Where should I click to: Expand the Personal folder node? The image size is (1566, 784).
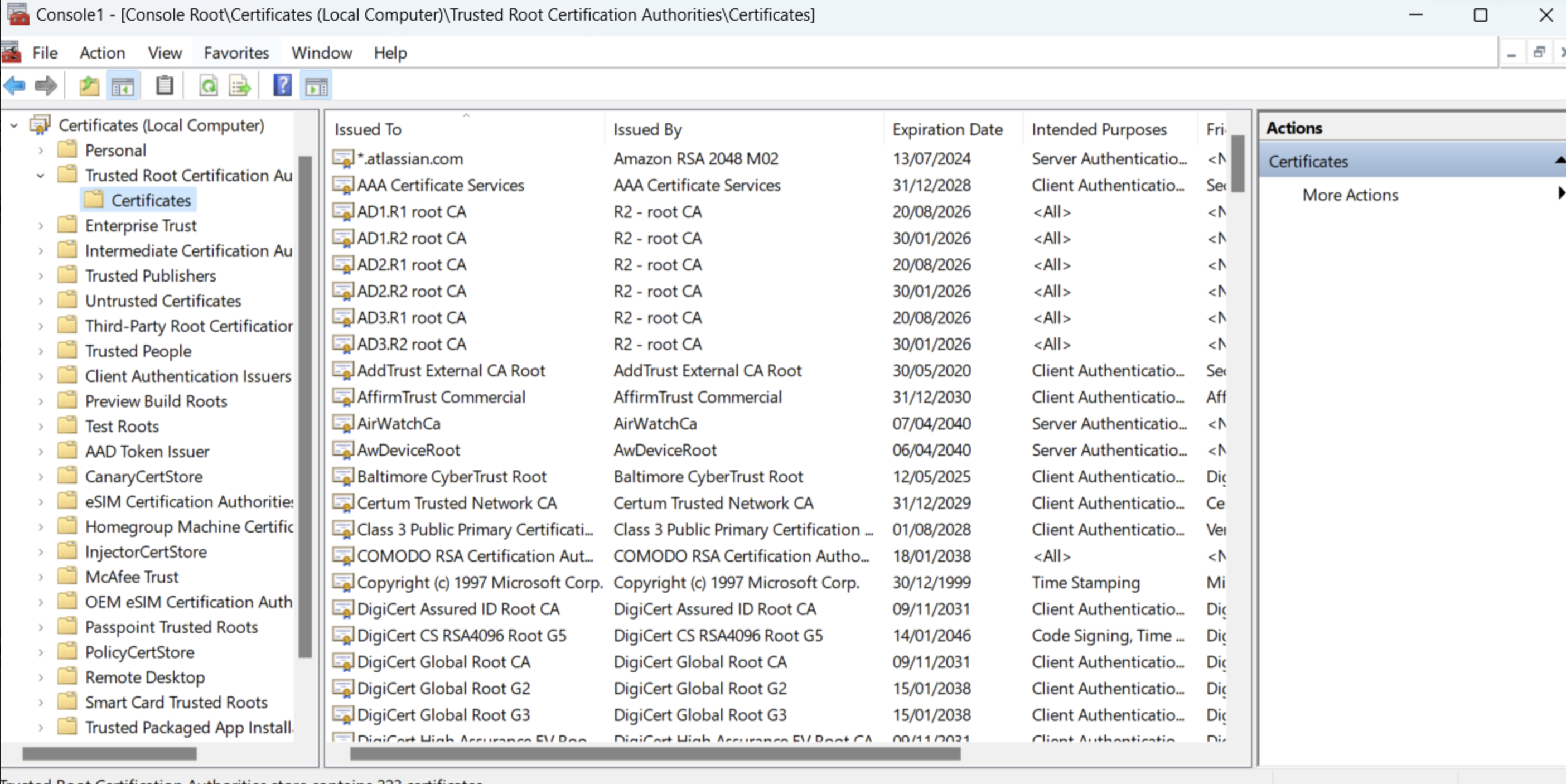41,150
